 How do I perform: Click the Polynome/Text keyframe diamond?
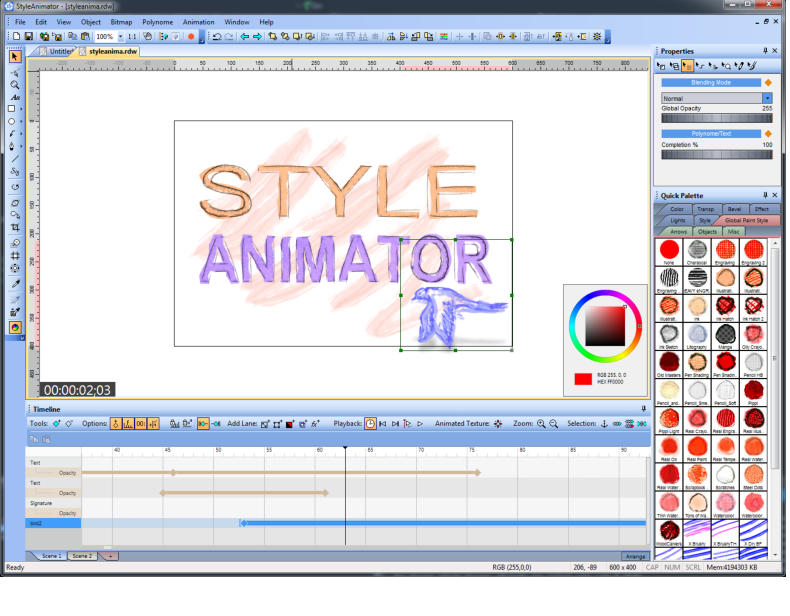click(x=768, y=133)
